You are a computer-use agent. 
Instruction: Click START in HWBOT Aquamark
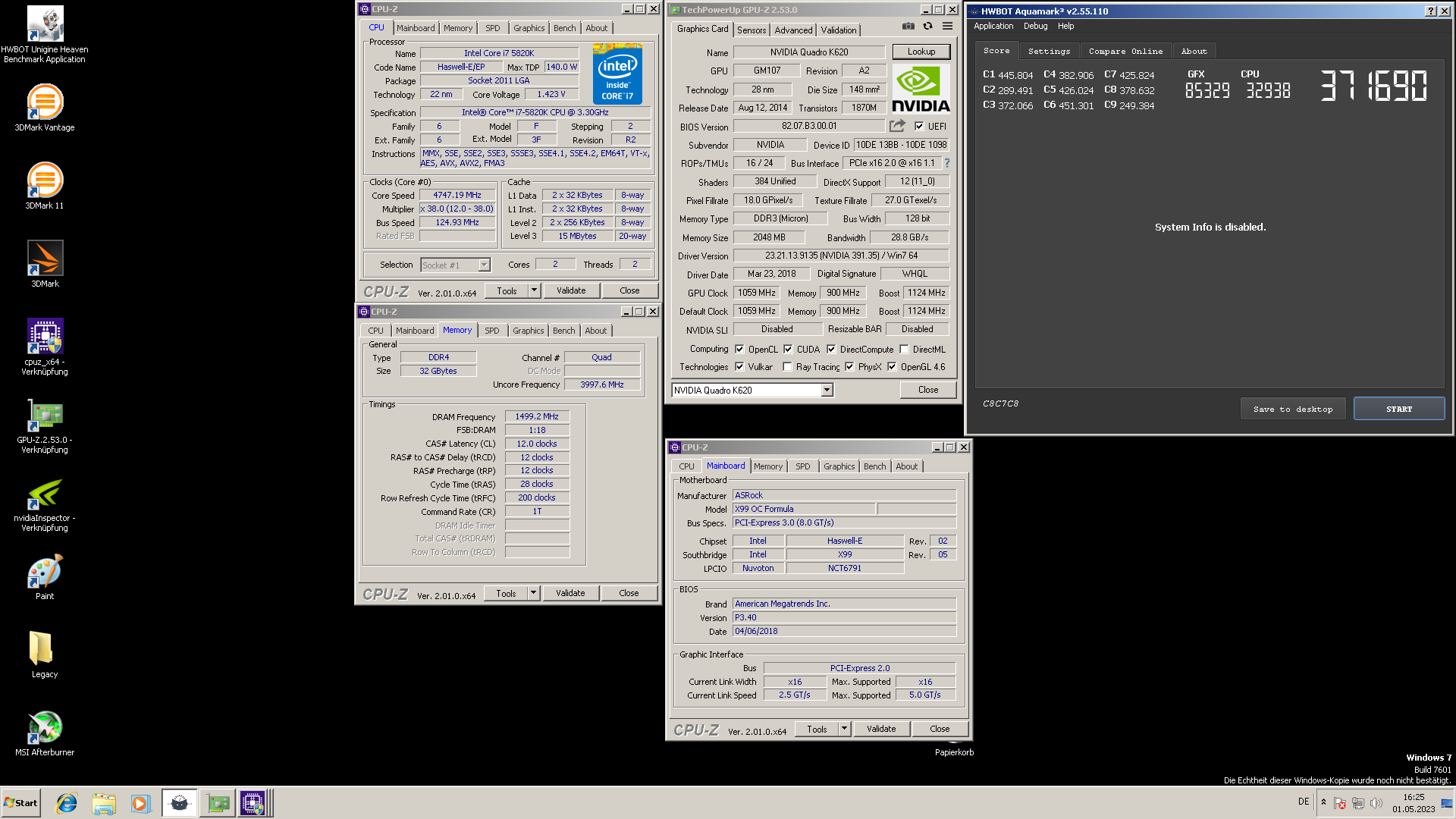coord(1399,409)
